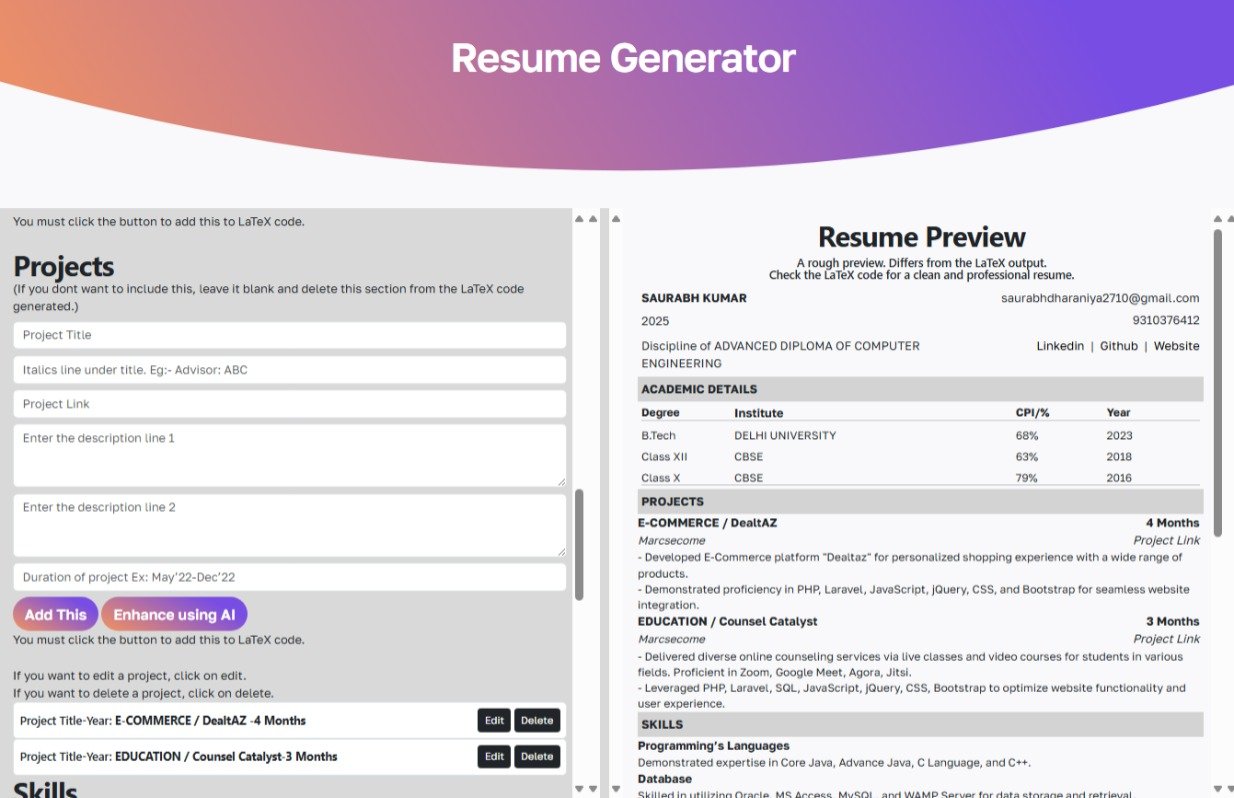Click the description line 1 text area
The width and height of the screenshot is (1234, 798).
pos(289,455)
